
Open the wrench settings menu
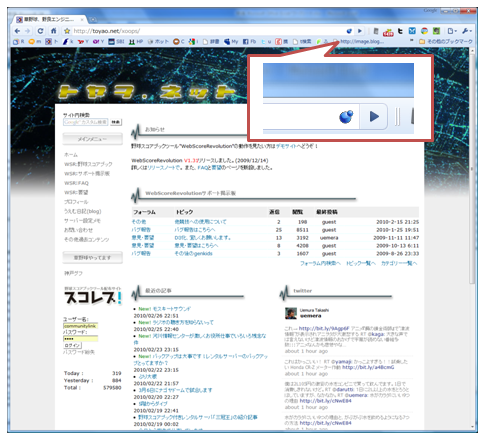(x=467, y=31)
